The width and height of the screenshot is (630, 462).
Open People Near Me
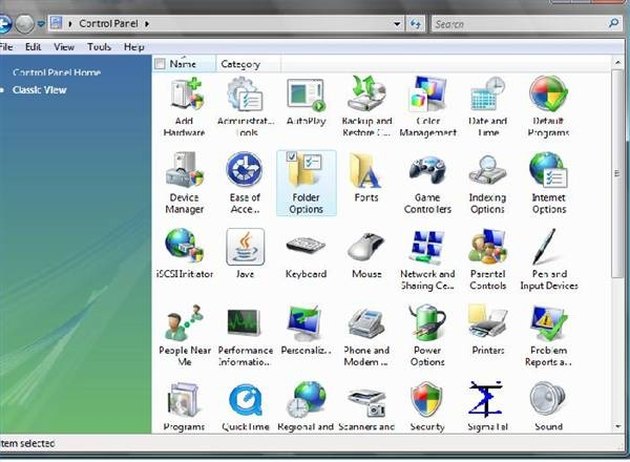point(184,336)
